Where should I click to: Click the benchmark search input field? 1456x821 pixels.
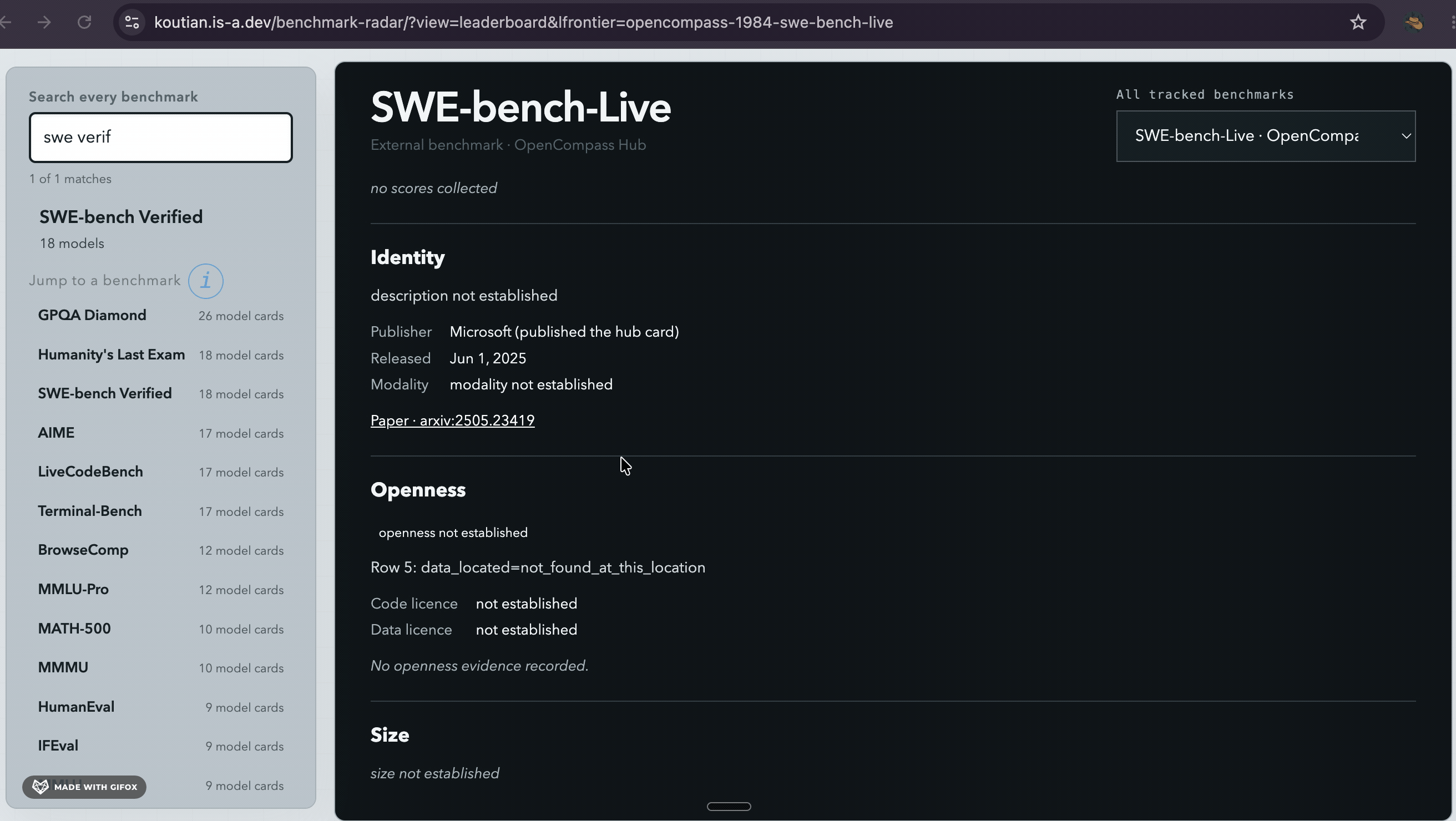161,138
